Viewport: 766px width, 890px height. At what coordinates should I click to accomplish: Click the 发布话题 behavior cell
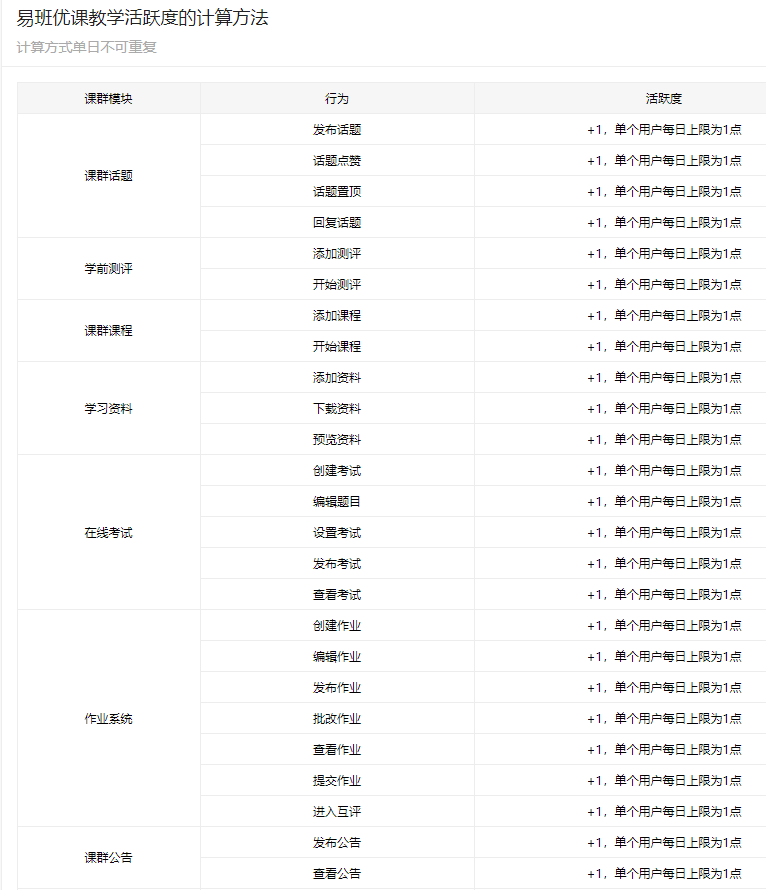(337, 130)
